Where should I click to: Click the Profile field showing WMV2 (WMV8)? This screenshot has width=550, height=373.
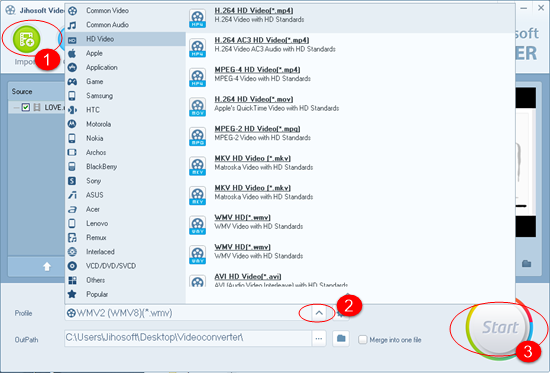(x=188, y=313)
